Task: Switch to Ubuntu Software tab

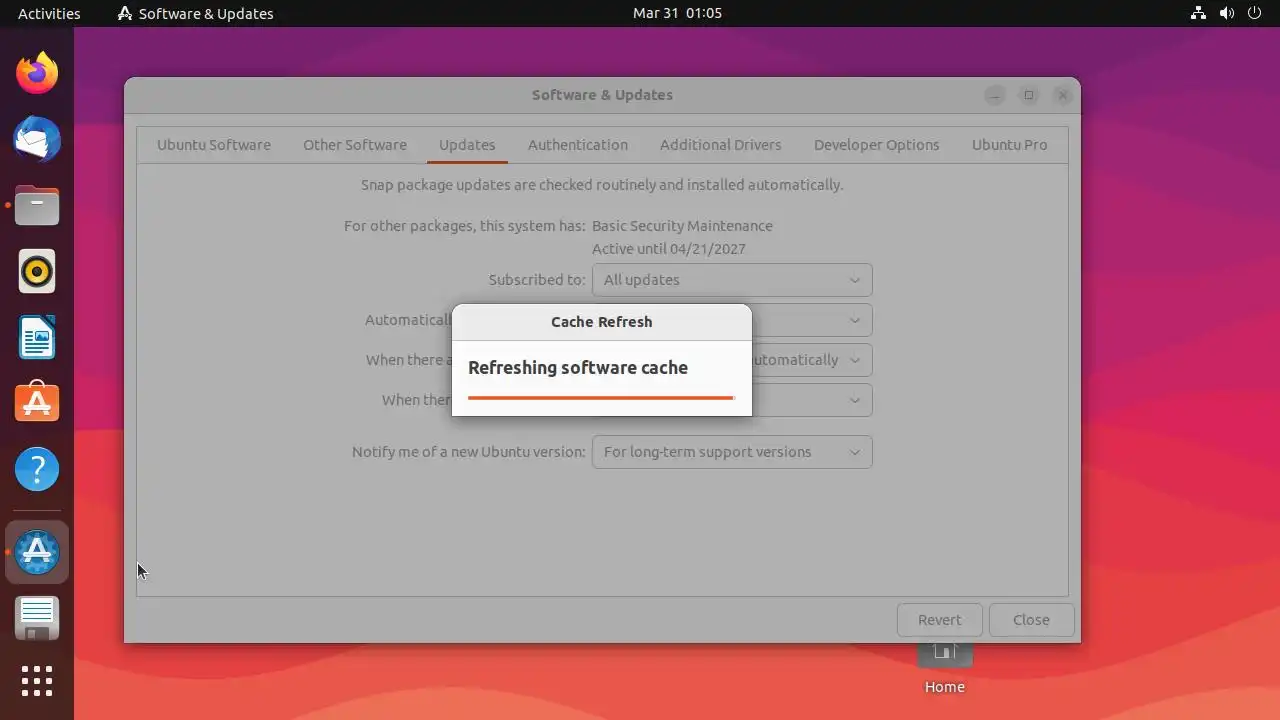Action: [214, 145]
